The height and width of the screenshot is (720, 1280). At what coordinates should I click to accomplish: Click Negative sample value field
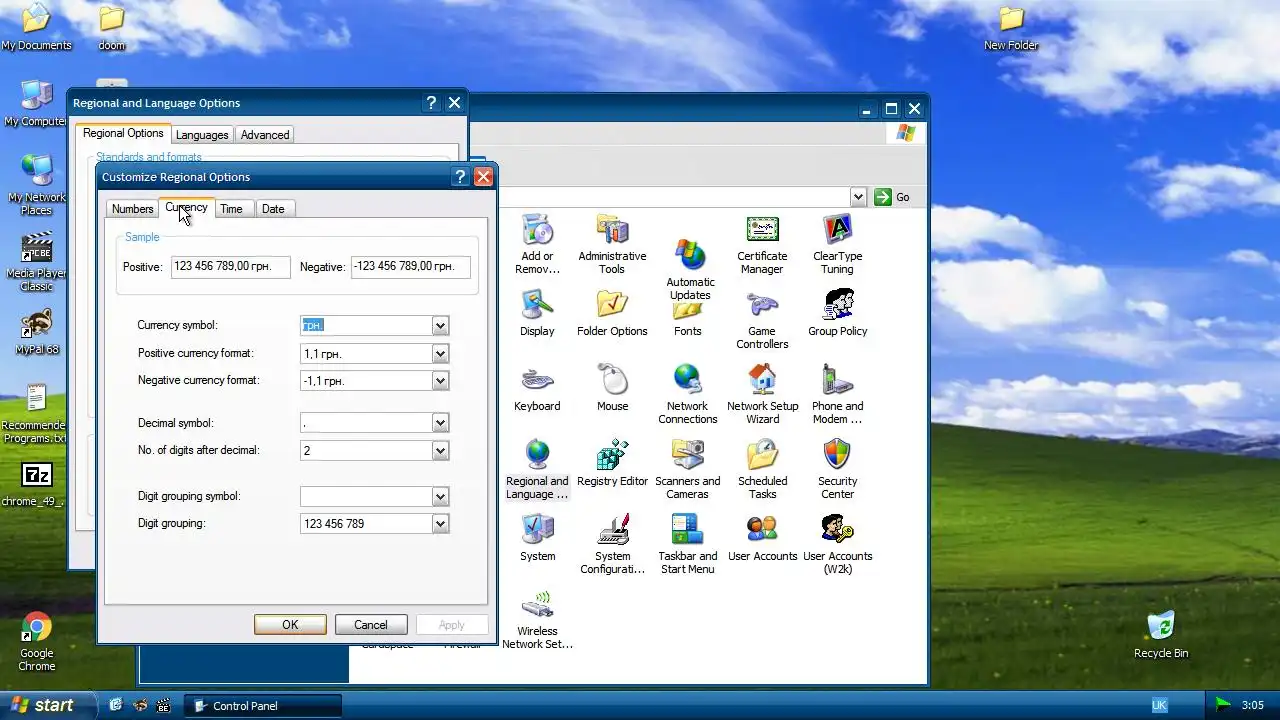[410, 267]
